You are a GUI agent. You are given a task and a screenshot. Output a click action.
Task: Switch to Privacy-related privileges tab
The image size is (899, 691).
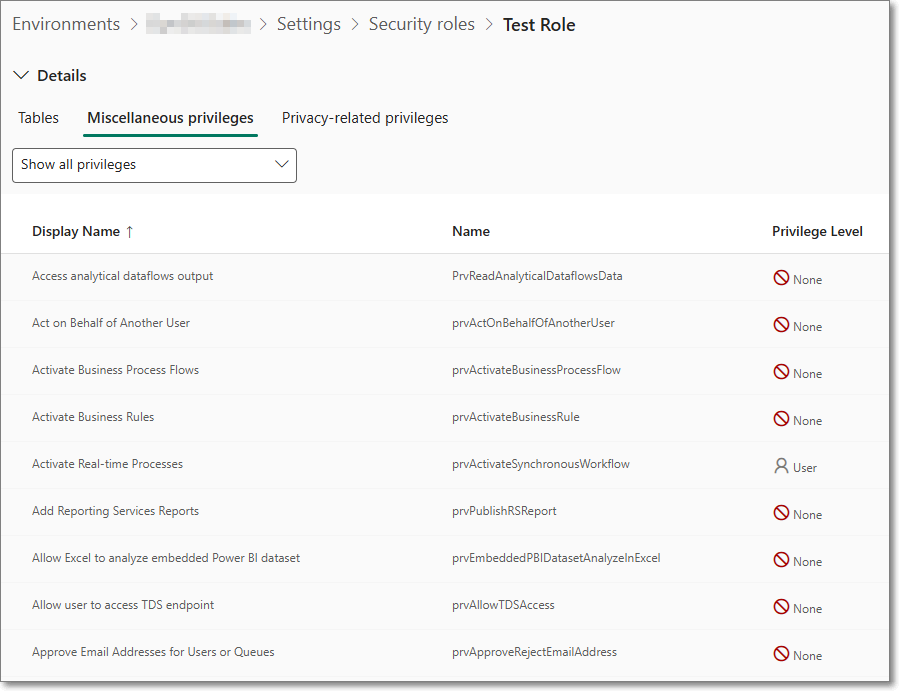365,118
